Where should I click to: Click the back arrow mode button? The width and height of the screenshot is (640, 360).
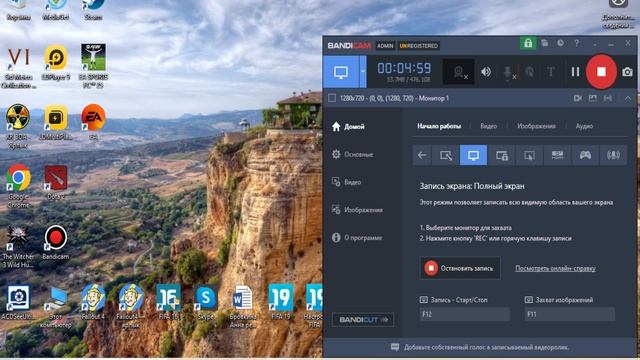coord(422,155)
